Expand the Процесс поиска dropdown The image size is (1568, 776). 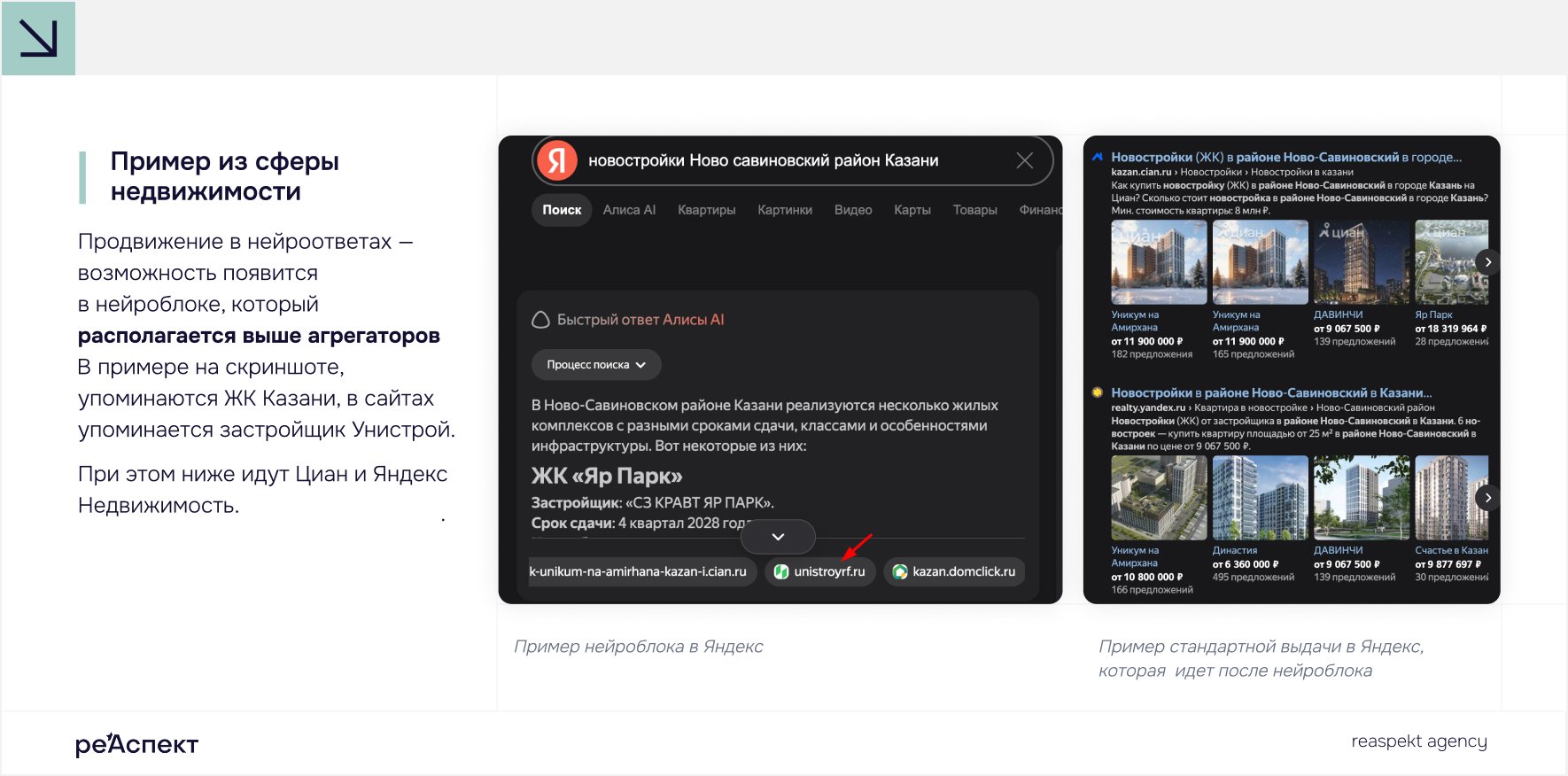click(x=596, y=365)
